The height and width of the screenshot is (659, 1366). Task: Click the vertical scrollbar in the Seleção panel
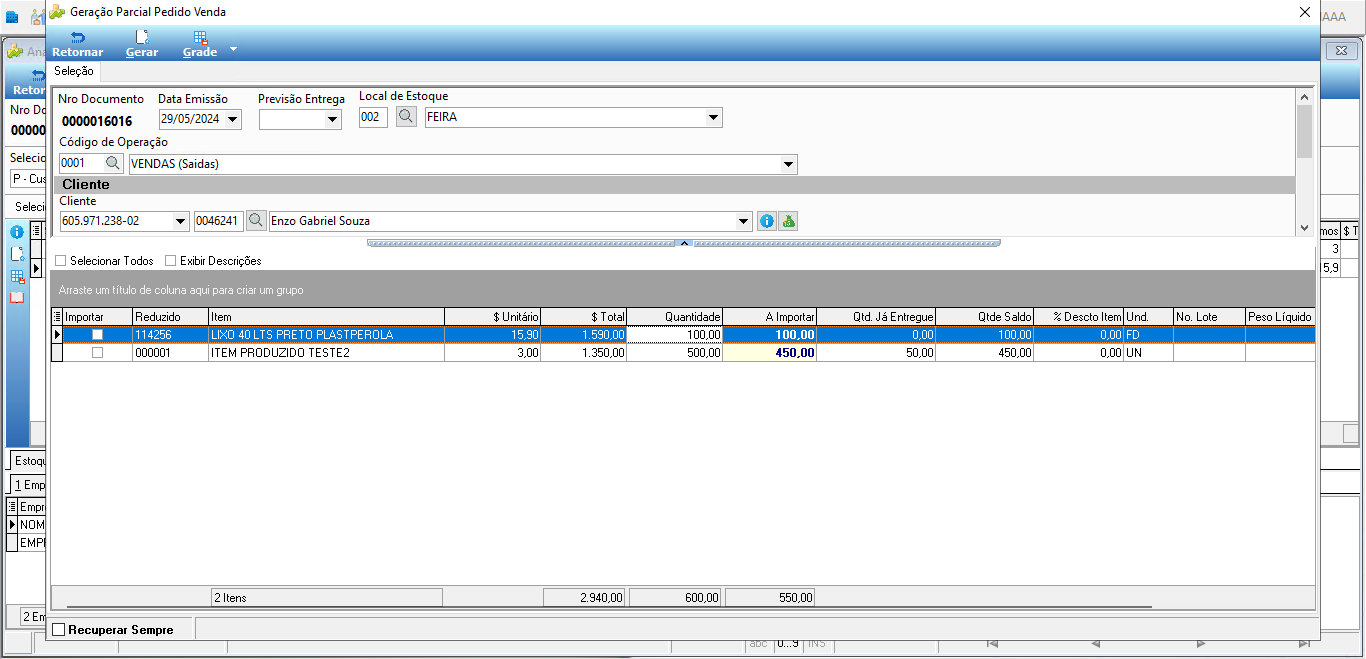click(x=1304, y=162)
